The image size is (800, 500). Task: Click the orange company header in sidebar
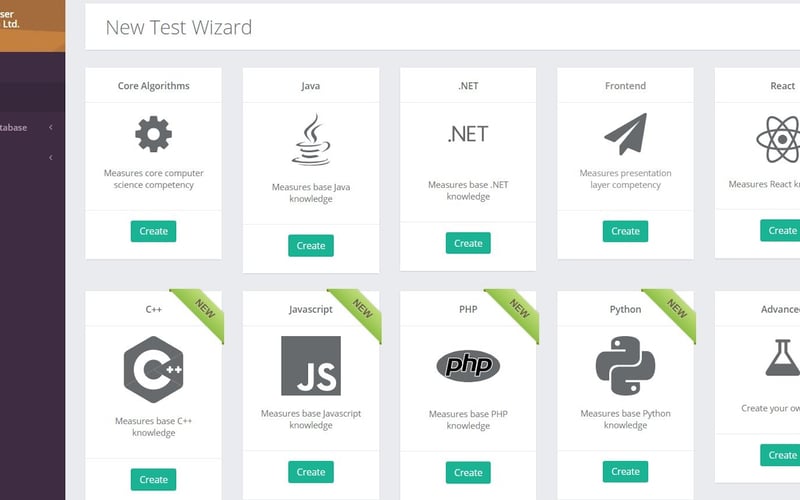click(33, 26)
